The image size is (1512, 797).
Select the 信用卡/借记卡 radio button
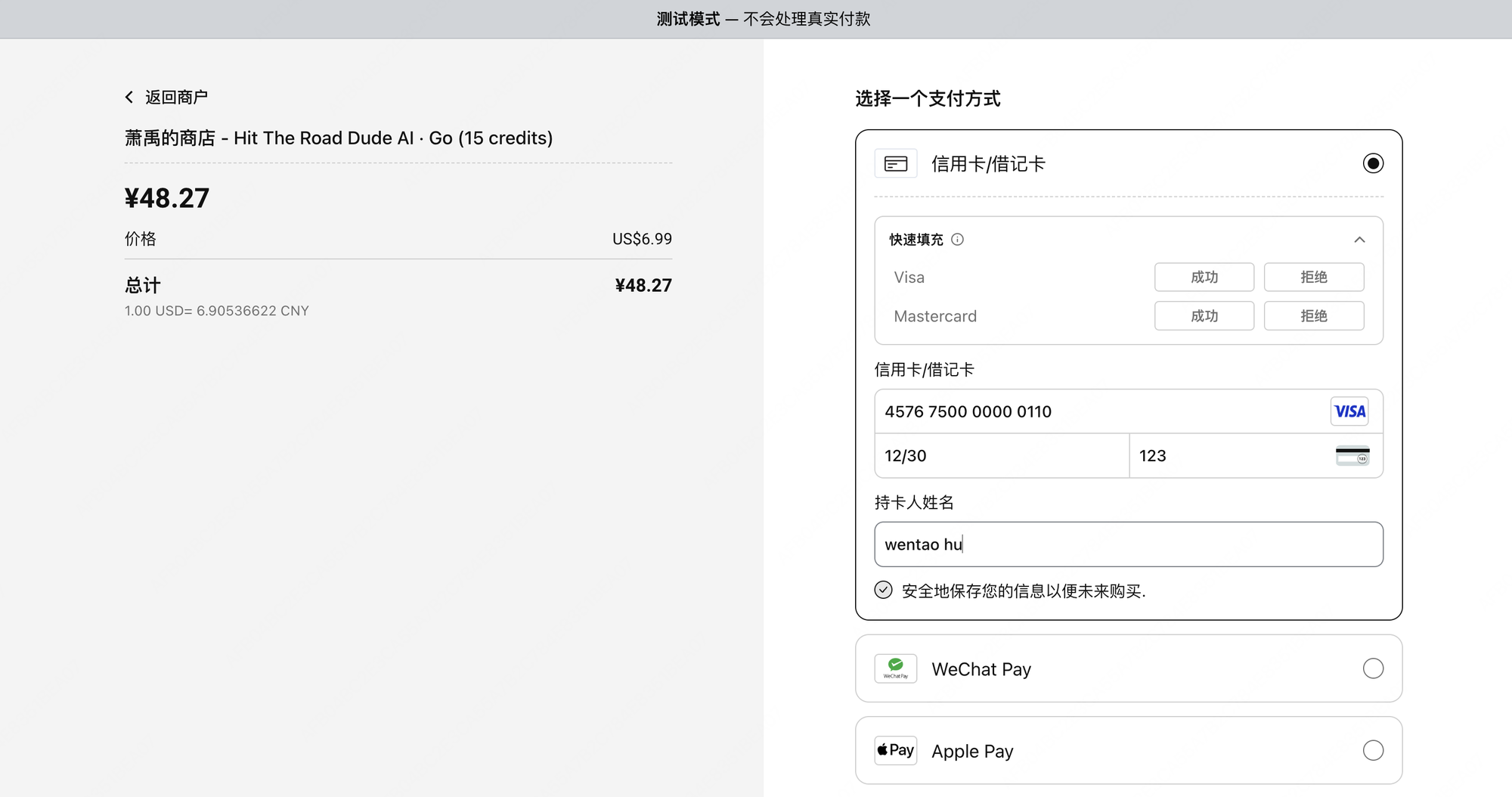click(1373, 163)
